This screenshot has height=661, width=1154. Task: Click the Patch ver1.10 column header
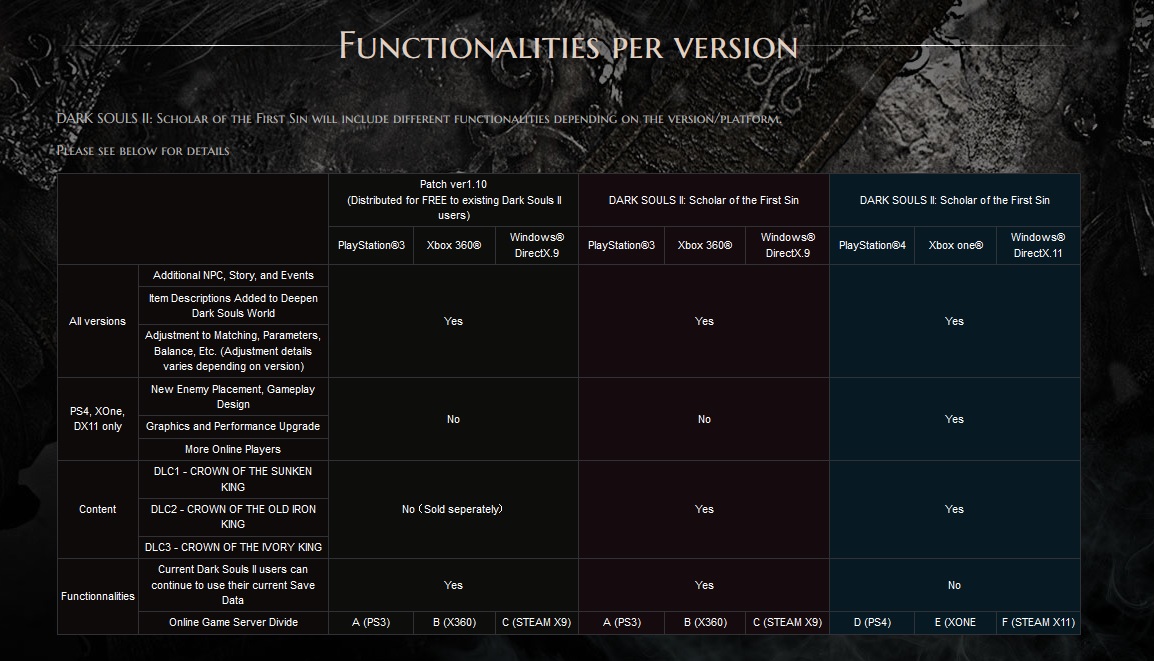click(453, 200)
